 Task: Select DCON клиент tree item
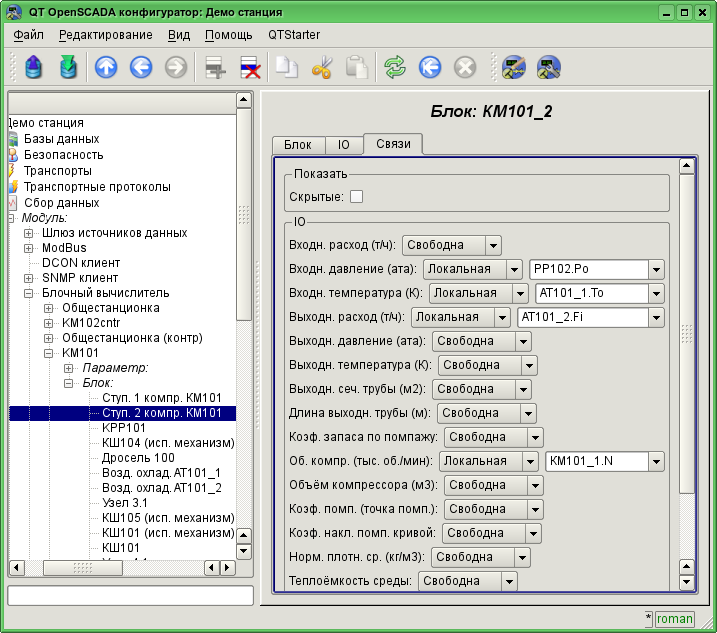coord(81,263)
